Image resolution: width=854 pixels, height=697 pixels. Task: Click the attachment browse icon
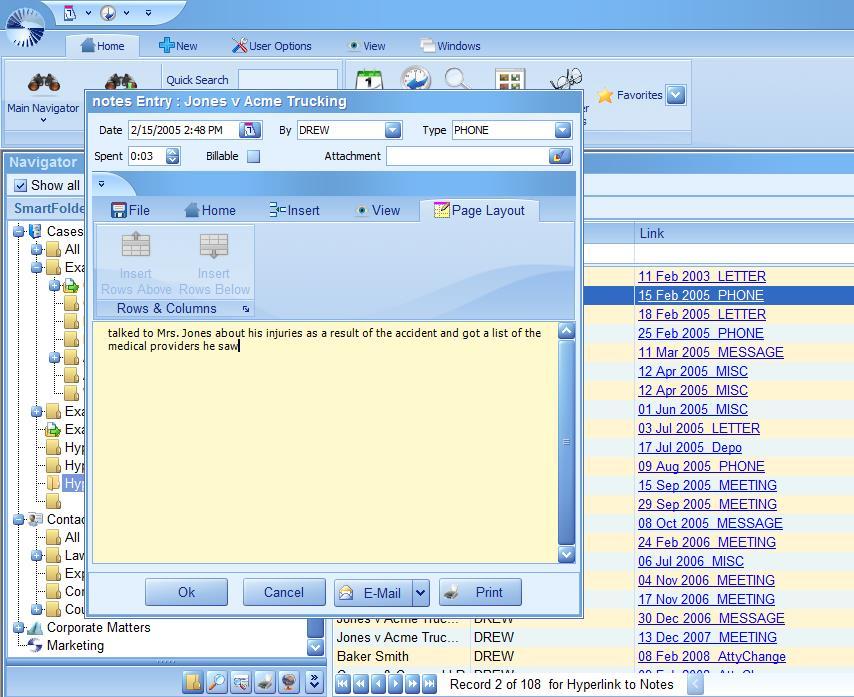click(560, 156)
